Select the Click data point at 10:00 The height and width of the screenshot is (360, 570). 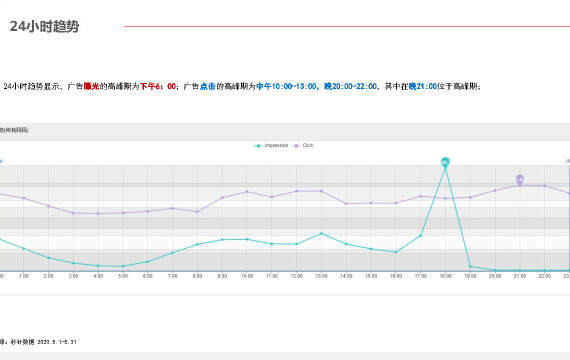click(x=247, y=192)
